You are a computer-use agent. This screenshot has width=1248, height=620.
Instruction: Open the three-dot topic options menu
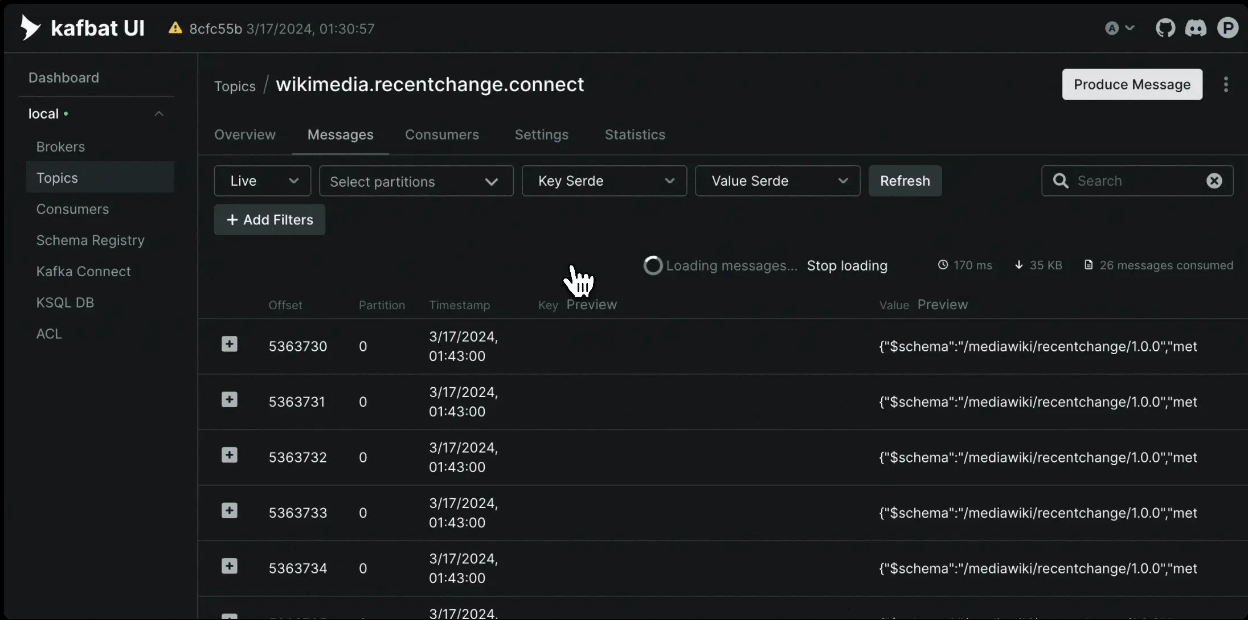point(1226,85)
